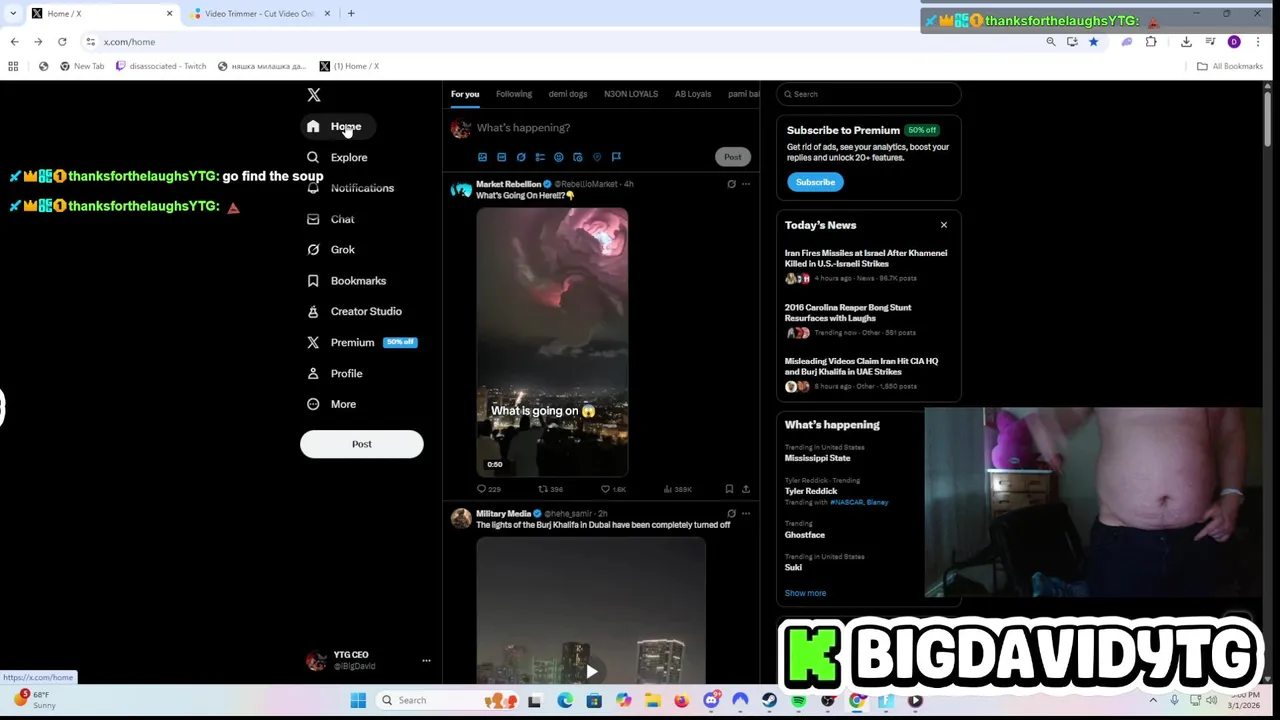Open Chat in the X sidebar
The image size is (1280, 720).
click(330, 219)
